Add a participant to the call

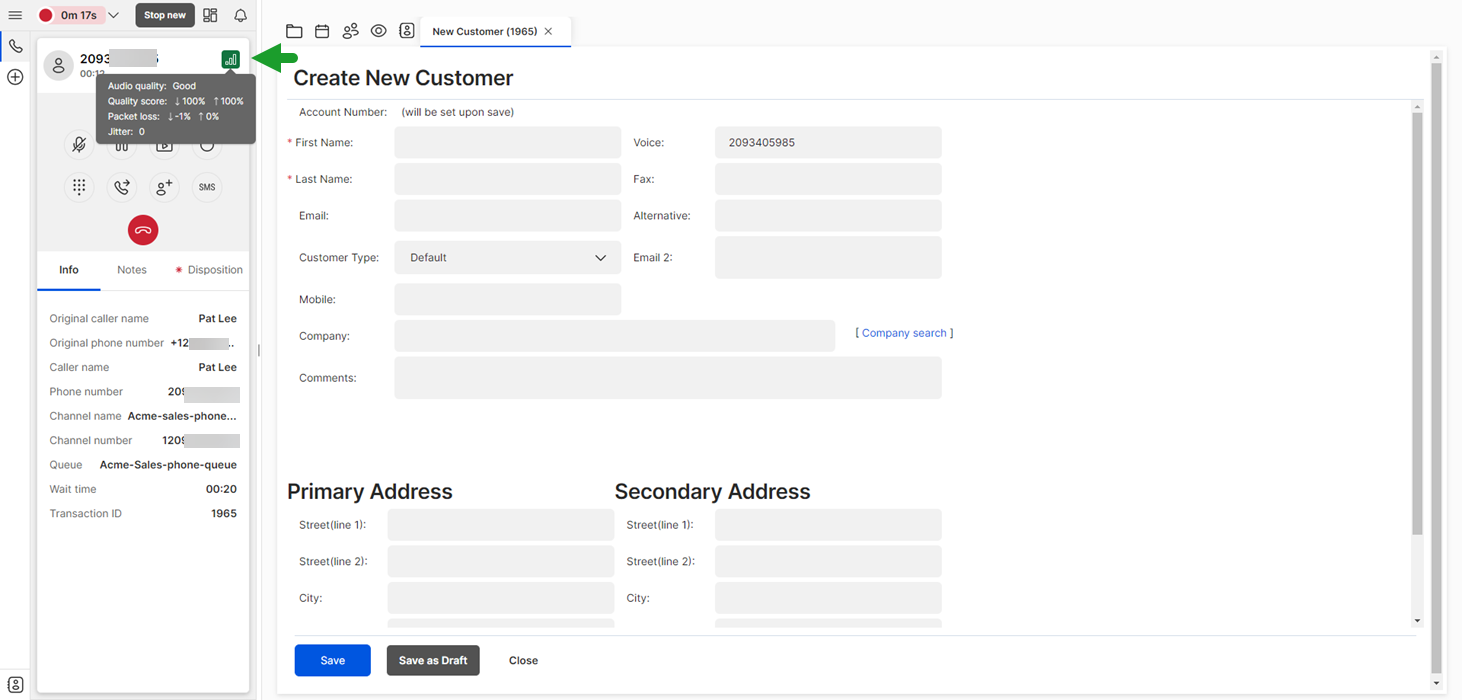click(164, 187)
